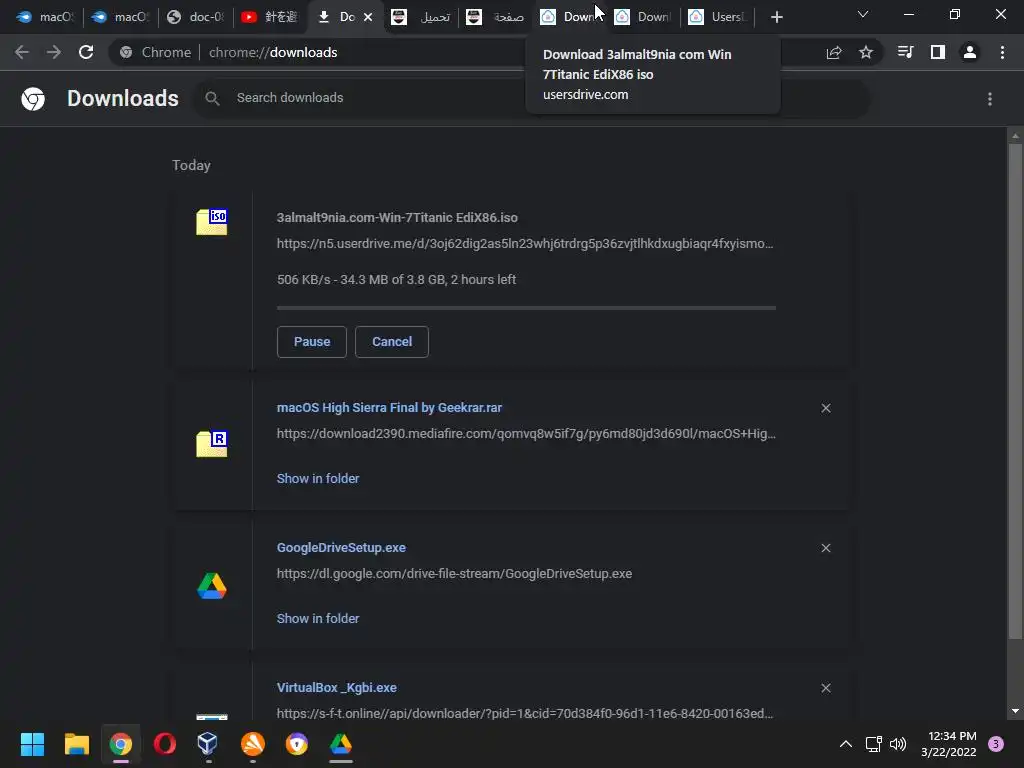This screenshot has width=1024, height=768.
Task: Open a new browser tab
Action: [x=776, y=17]
